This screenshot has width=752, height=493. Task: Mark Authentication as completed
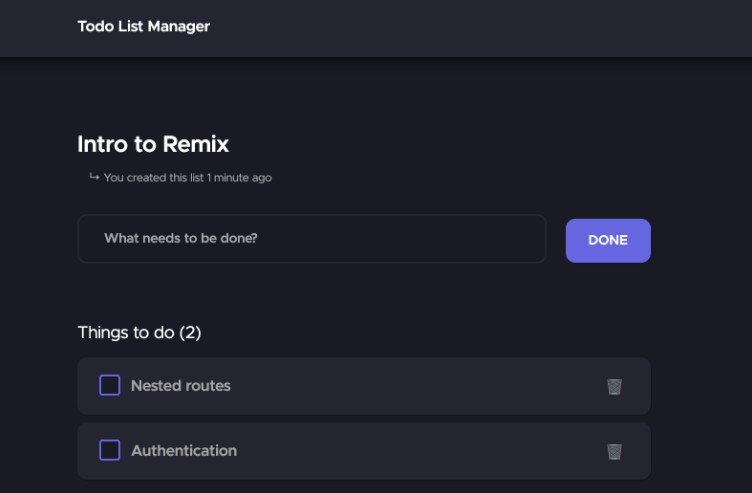tap(110, 450)
